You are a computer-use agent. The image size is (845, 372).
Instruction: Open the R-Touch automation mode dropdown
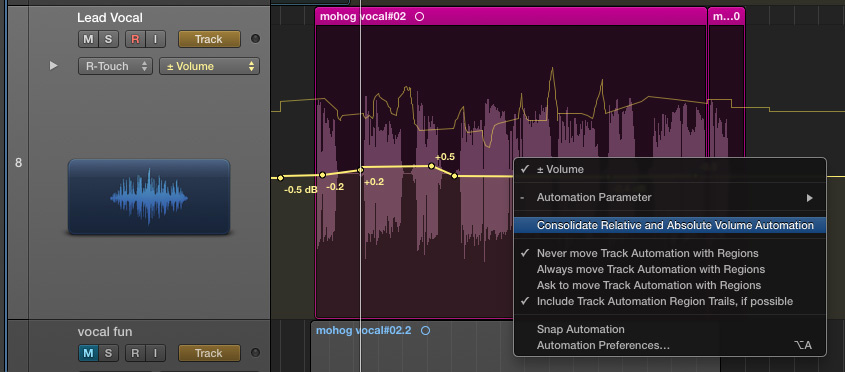[x=115, y=66]
